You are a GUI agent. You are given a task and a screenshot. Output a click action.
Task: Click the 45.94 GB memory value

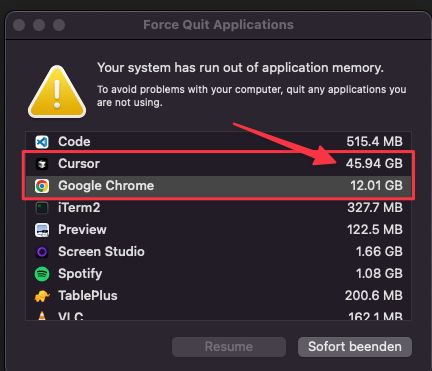[374, 164]
